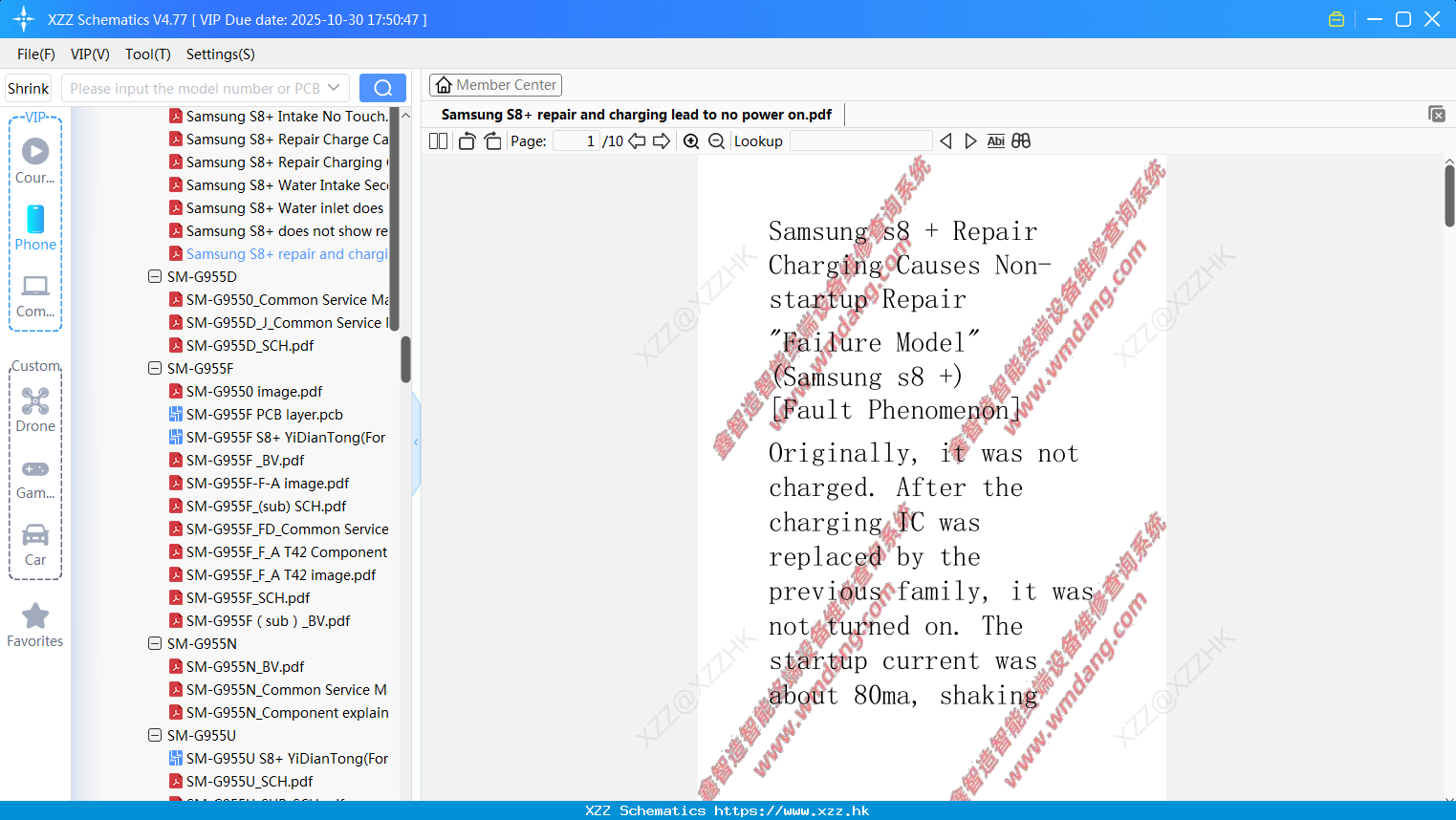Click the XZZ app logo
This screenshot has height=820, width=1456.
pos(24,19)
